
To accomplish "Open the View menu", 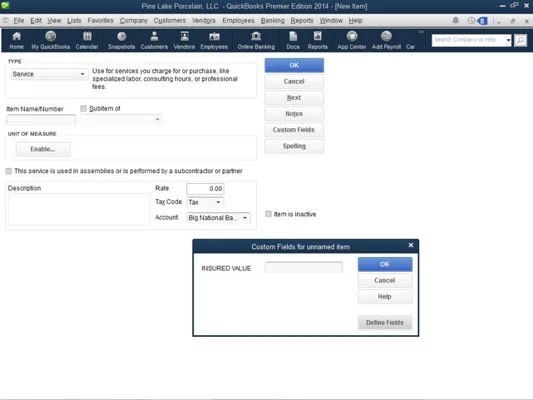I will (x=54, y=20).
